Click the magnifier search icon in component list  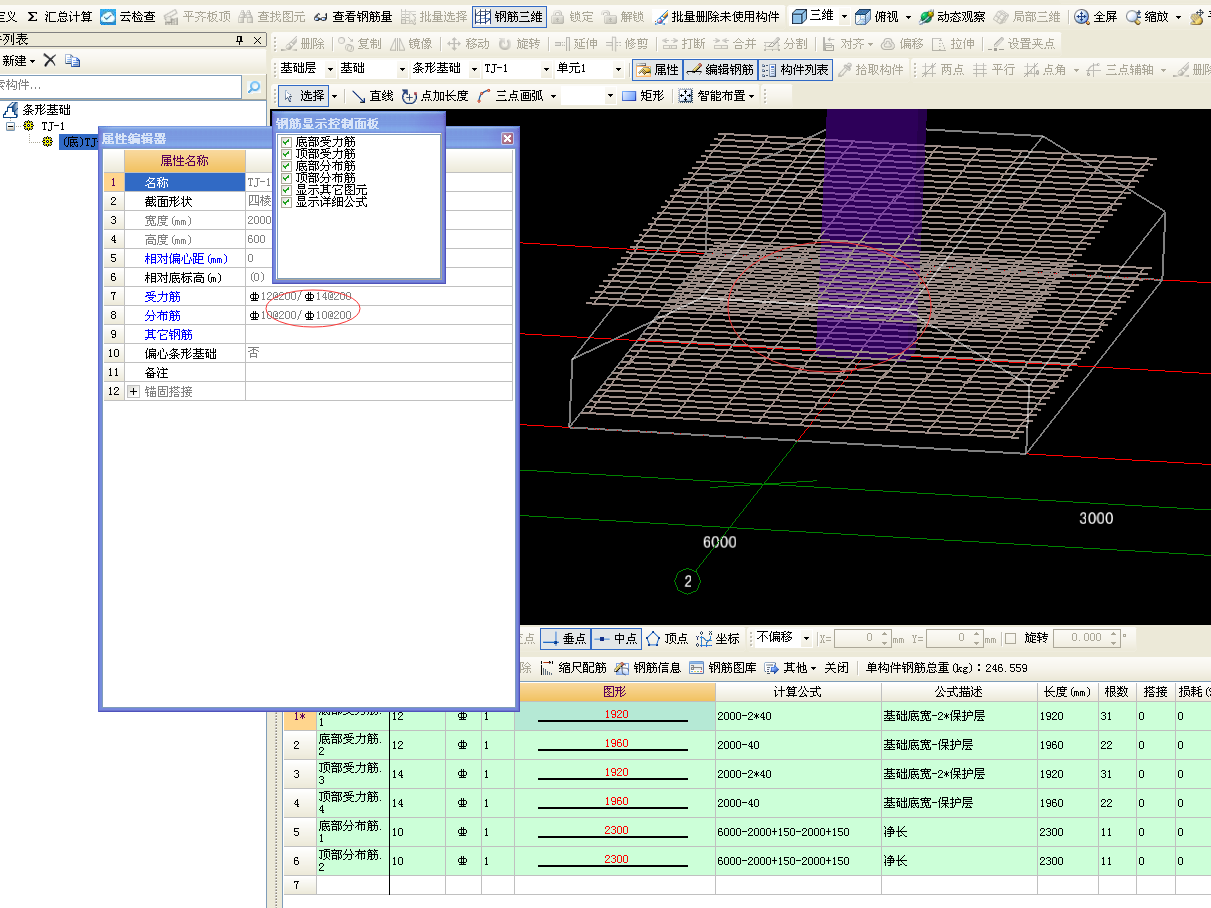pyautogui.click(x=254, y=86)
